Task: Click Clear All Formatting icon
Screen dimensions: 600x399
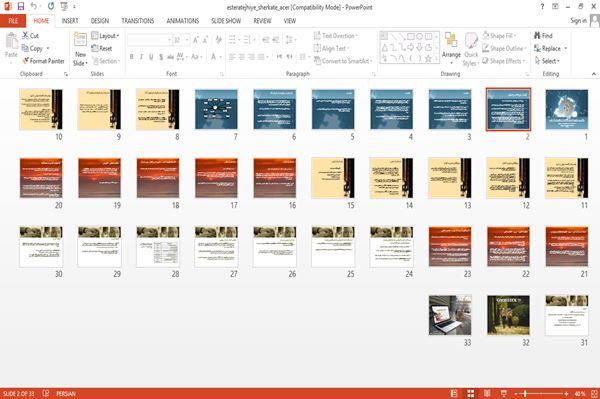Action: (218, 40)
